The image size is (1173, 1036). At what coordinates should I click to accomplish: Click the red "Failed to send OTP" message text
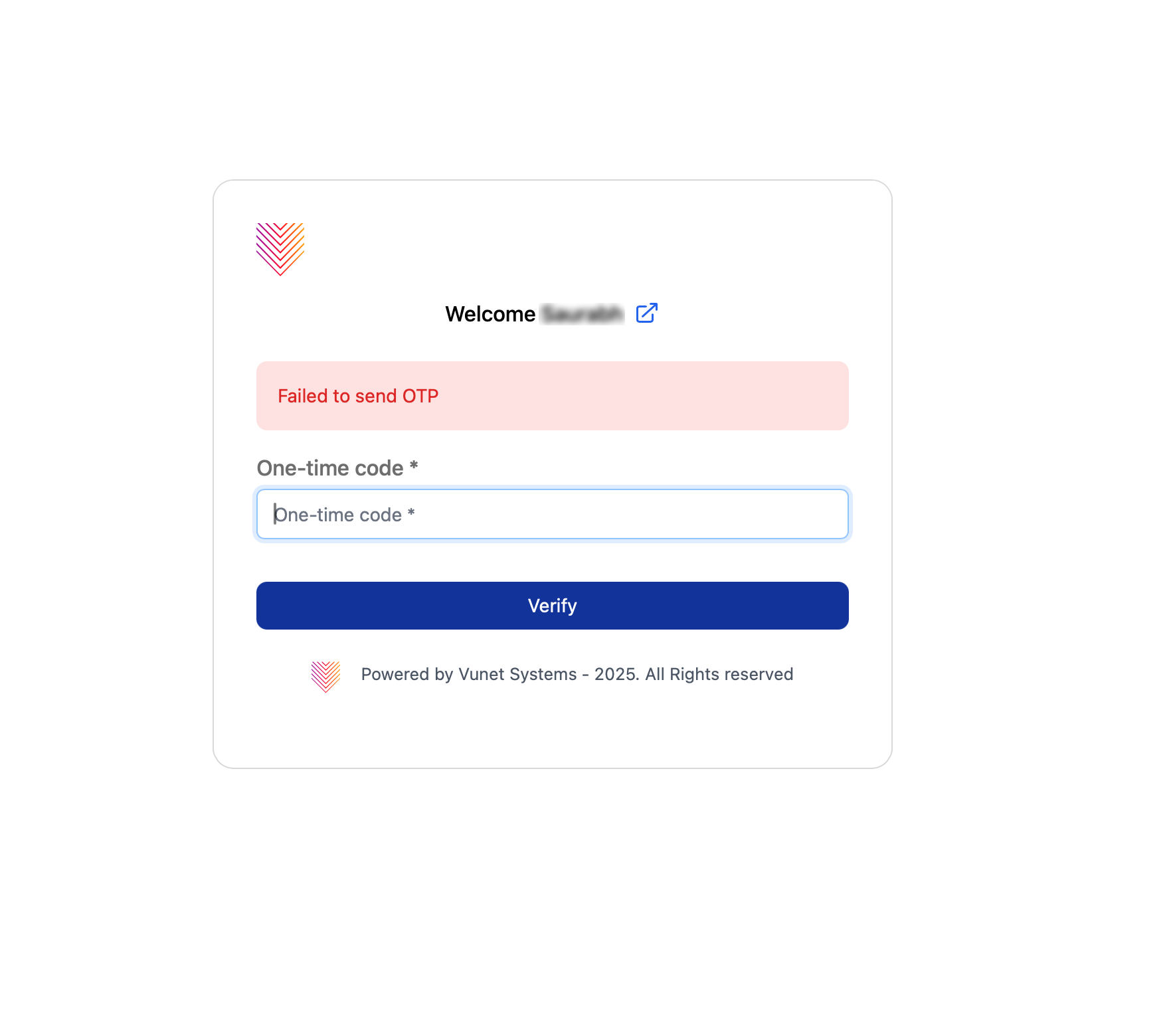[x=358, y=396]
